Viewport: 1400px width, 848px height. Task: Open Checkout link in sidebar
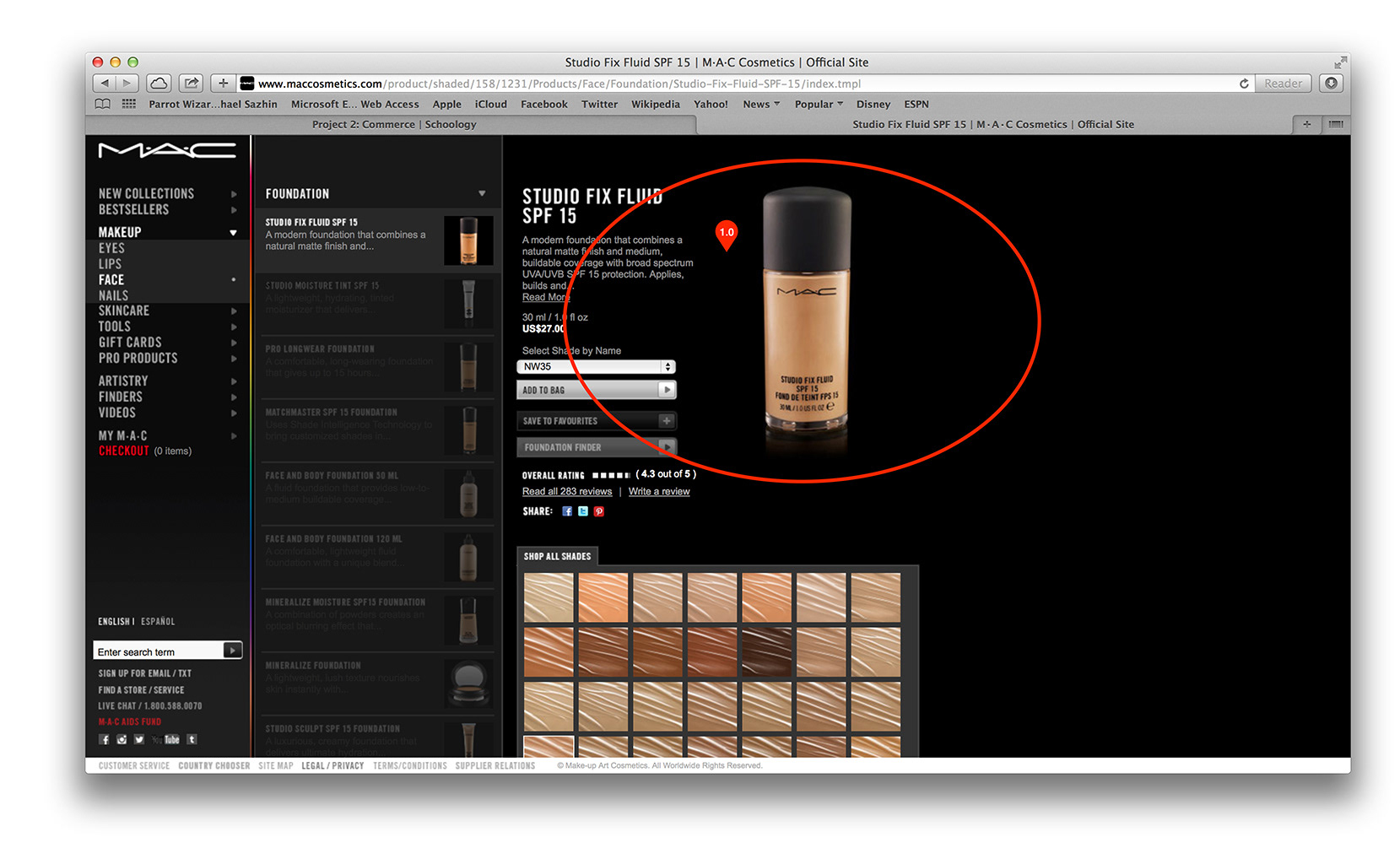(123, 451)
